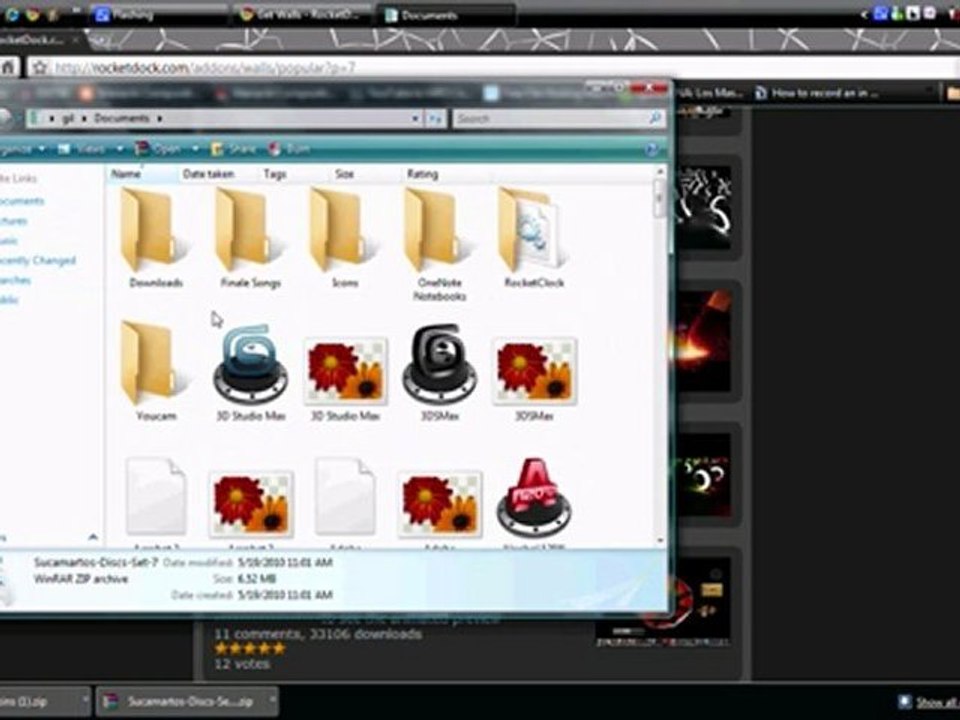Click the '11 comments, 33106 downloads' text

317,634
